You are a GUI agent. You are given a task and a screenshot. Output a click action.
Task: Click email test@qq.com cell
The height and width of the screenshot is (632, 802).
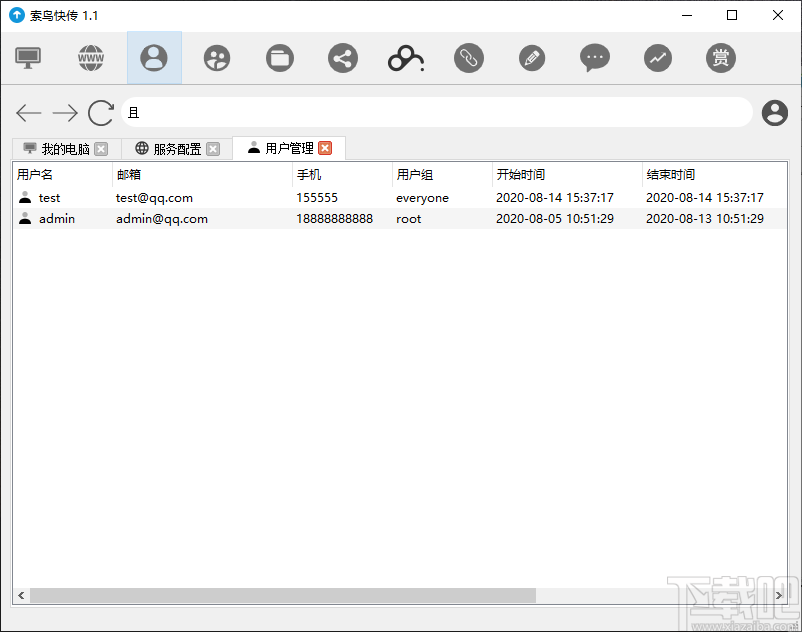[154, 198]
